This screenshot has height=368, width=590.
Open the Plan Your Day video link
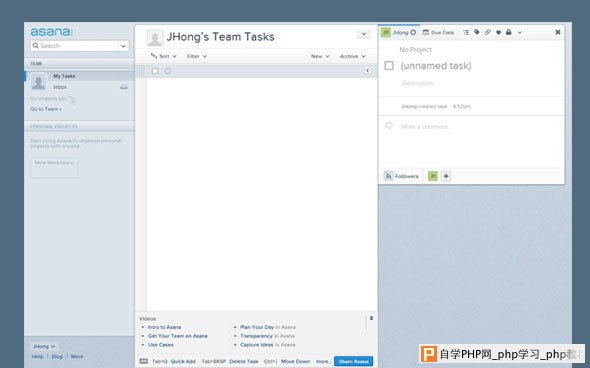tap(257, 327)
